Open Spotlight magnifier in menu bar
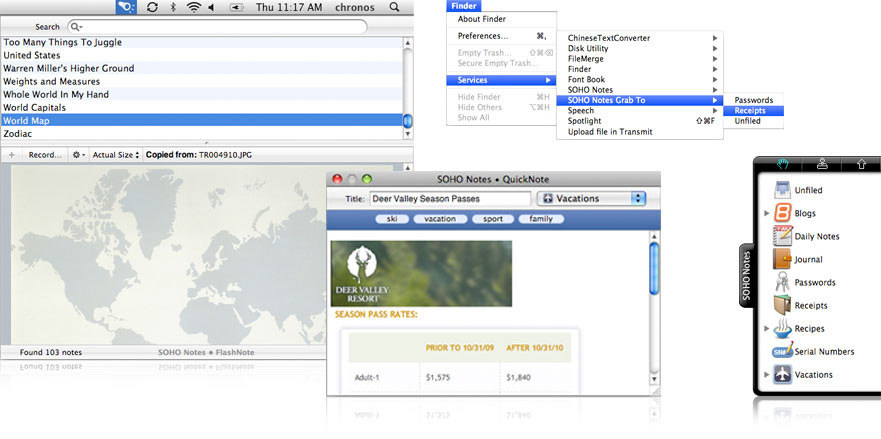This screenshot has height=439, width=881. [394, 7]
